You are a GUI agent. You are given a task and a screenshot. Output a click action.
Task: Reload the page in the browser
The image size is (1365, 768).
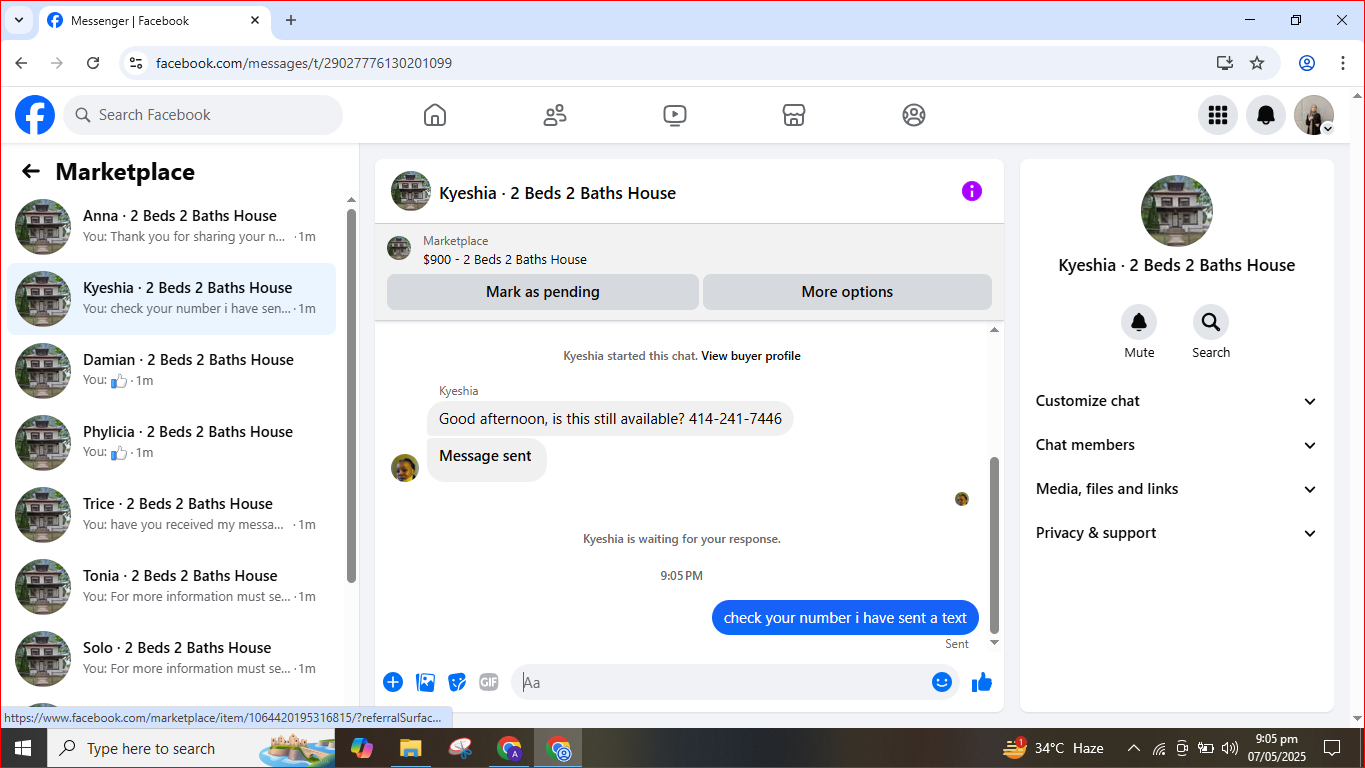(x=93, y=63)
